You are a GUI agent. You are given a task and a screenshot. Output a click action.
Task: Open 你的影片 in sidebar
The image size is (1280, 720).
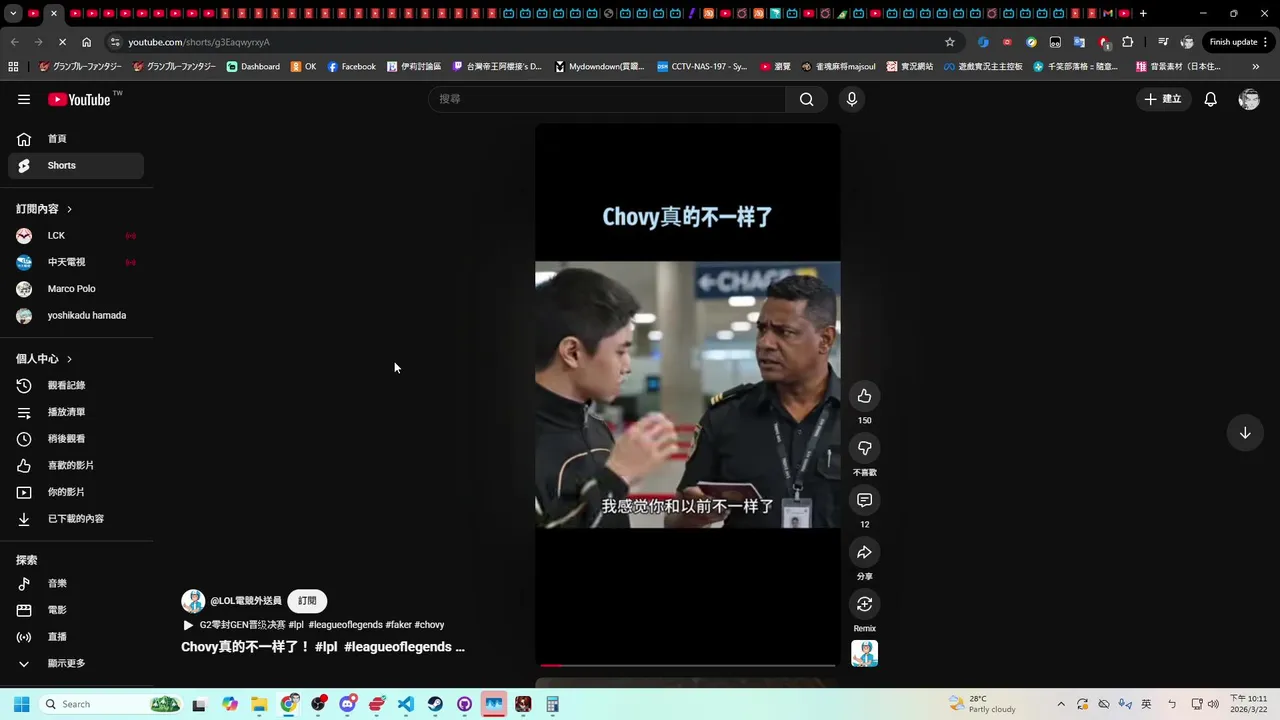click(x=76, y=492)
